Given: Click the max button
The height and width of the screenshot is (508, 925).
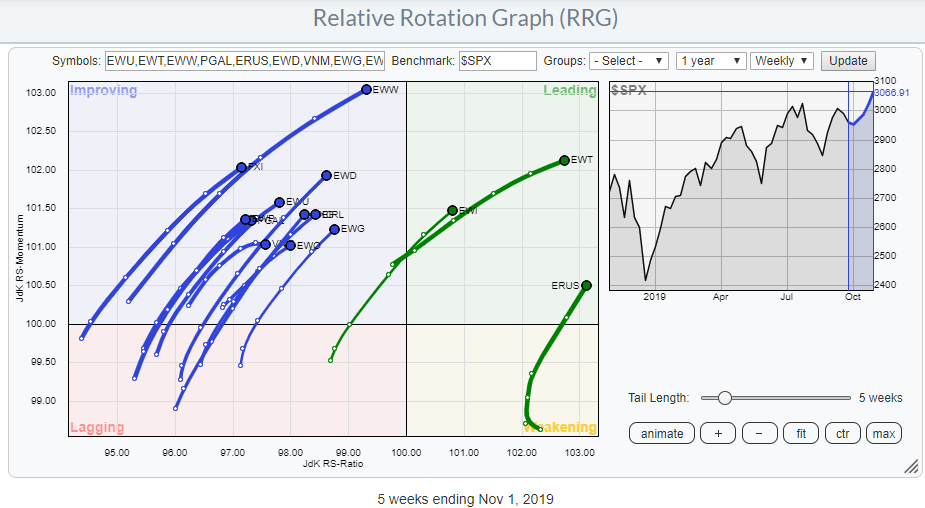Looking at the screenshot, I should tap(883, 433).
